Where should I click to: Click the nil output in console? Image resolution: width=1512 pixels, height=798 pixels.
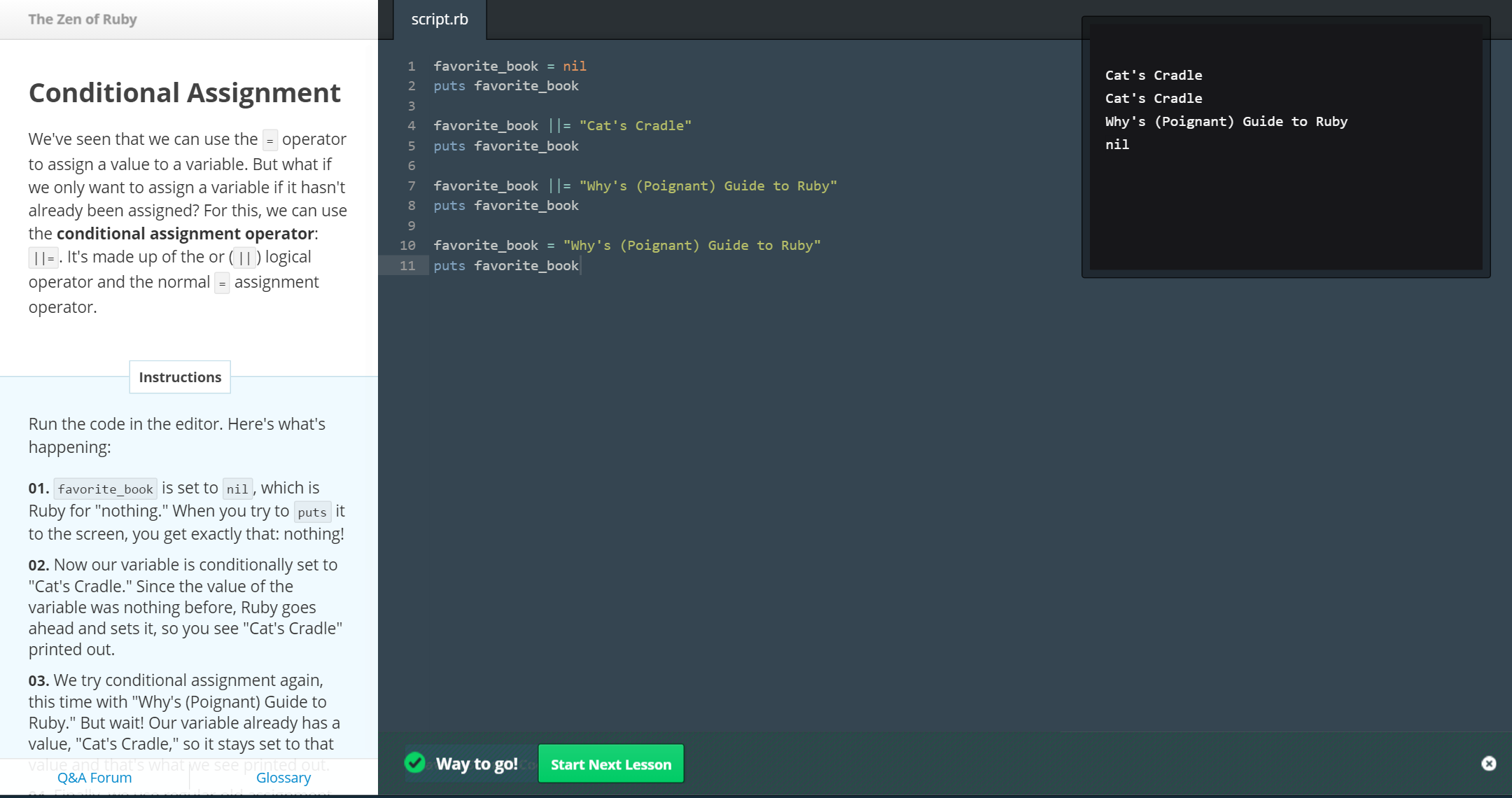1117,145
